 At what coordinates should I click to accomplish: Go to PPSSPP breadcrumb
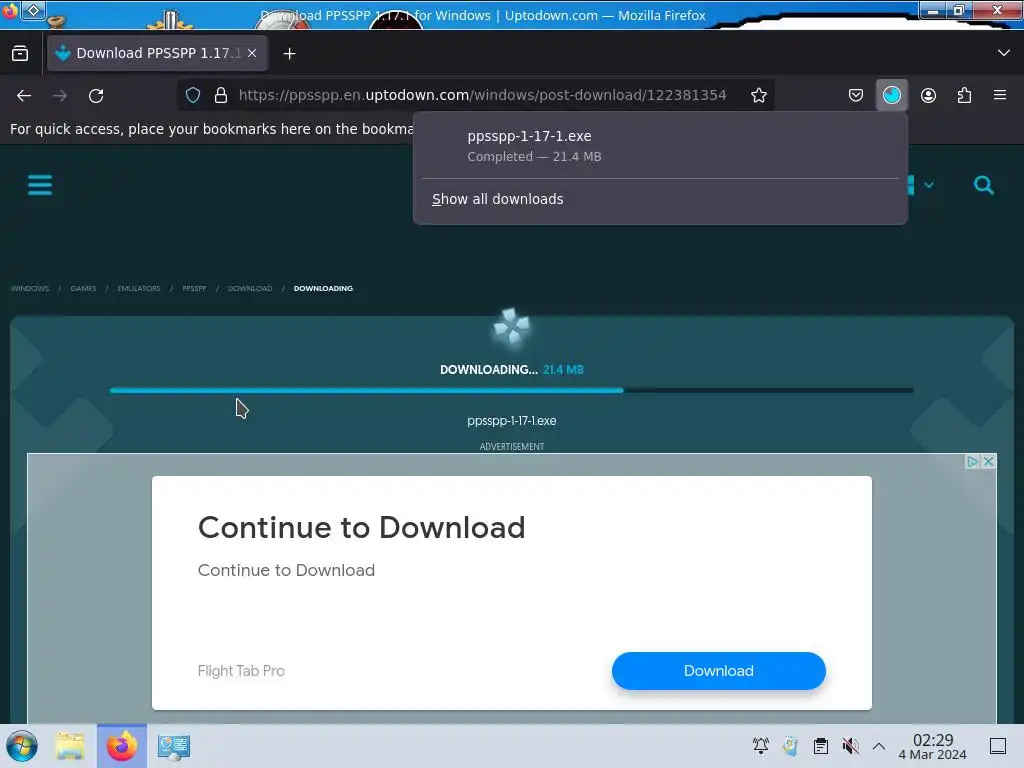click(194, 288)
